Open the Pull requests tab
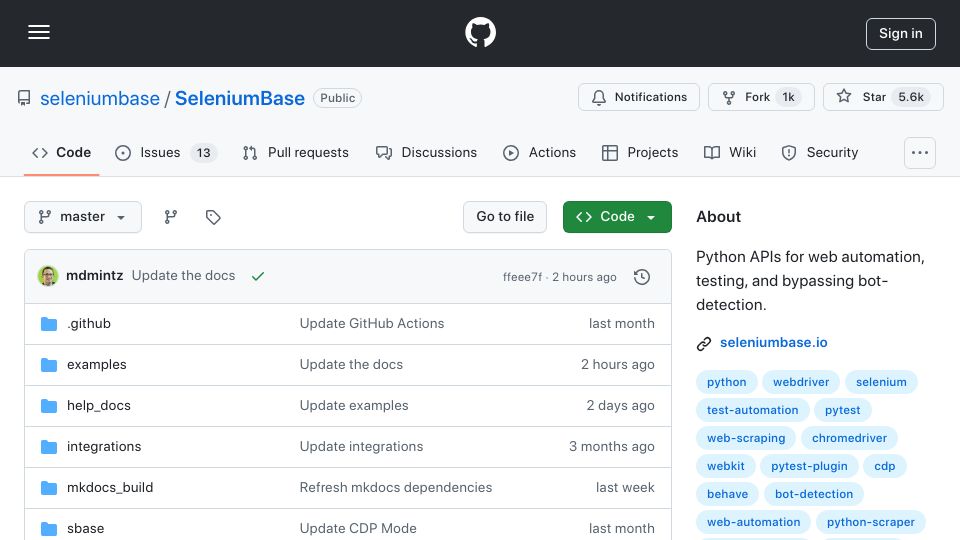This screenshot has width=960, height=540. pos(296,152)
